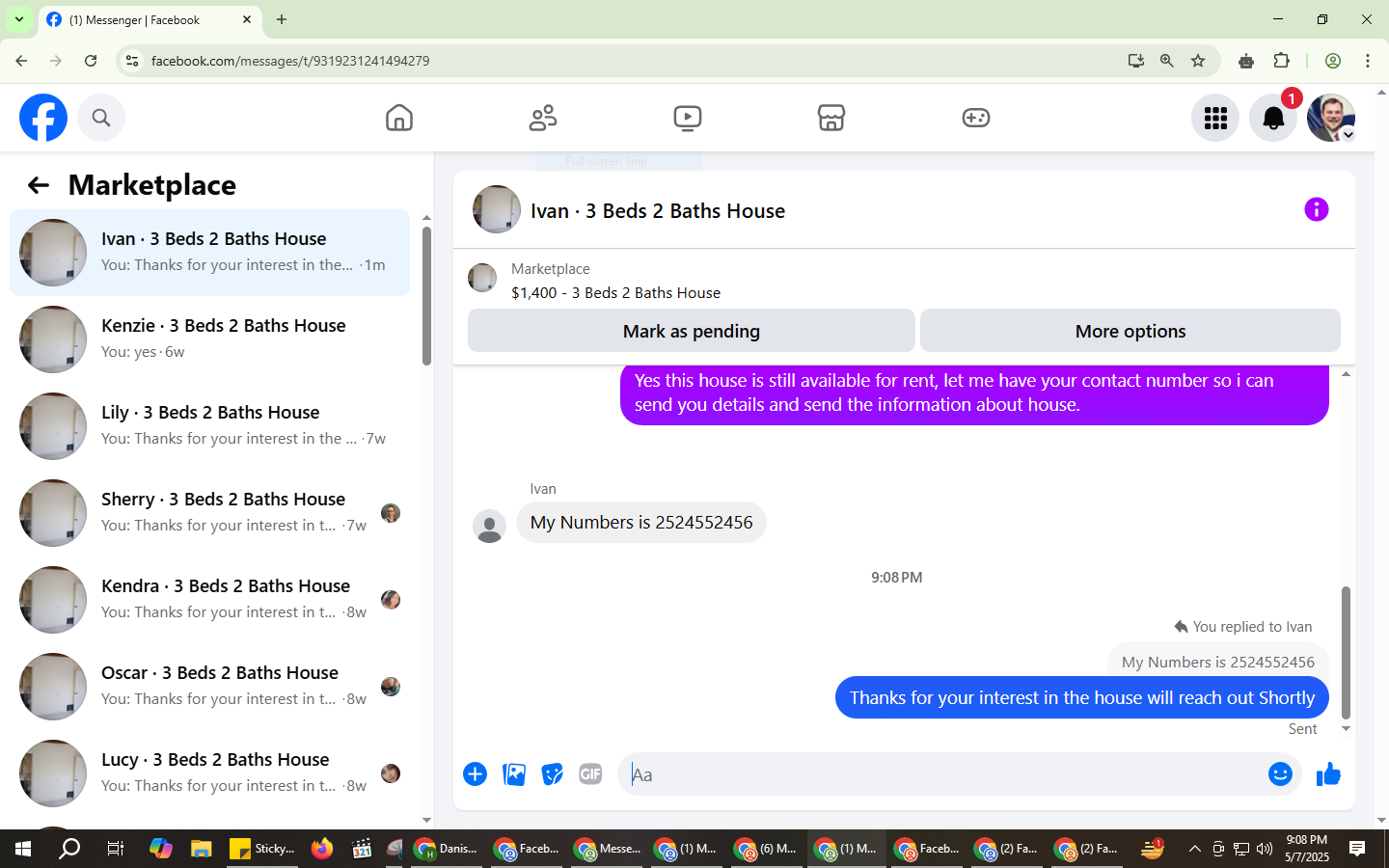Viewport: 1389px width, 868px height.
Task: Click the address bar URL
Action: (290, 61)
